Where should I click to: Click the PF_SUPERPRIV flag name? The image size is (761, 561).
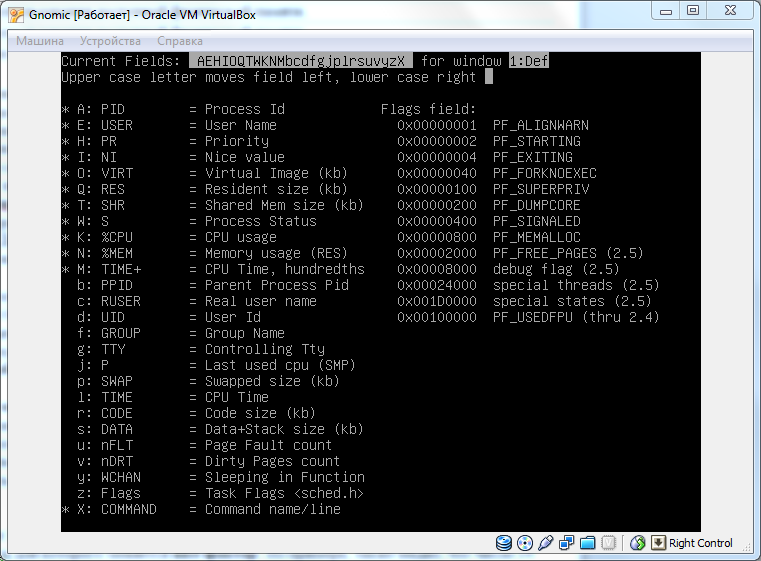point(541,189)
